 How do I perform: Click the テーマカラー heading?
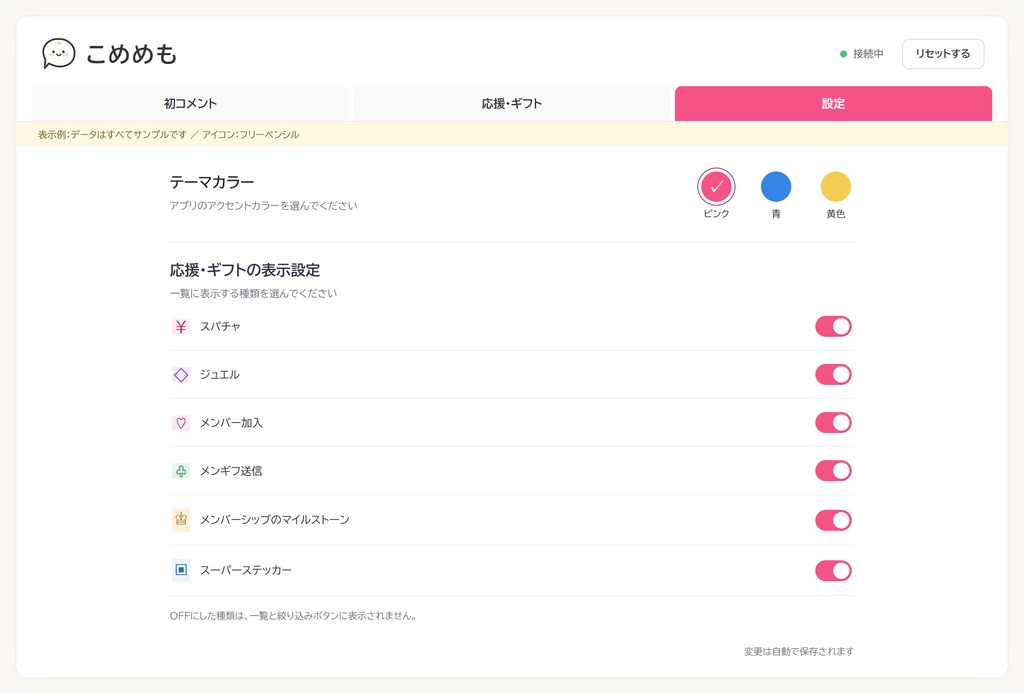pyautogui.click(x=212, y=182)
